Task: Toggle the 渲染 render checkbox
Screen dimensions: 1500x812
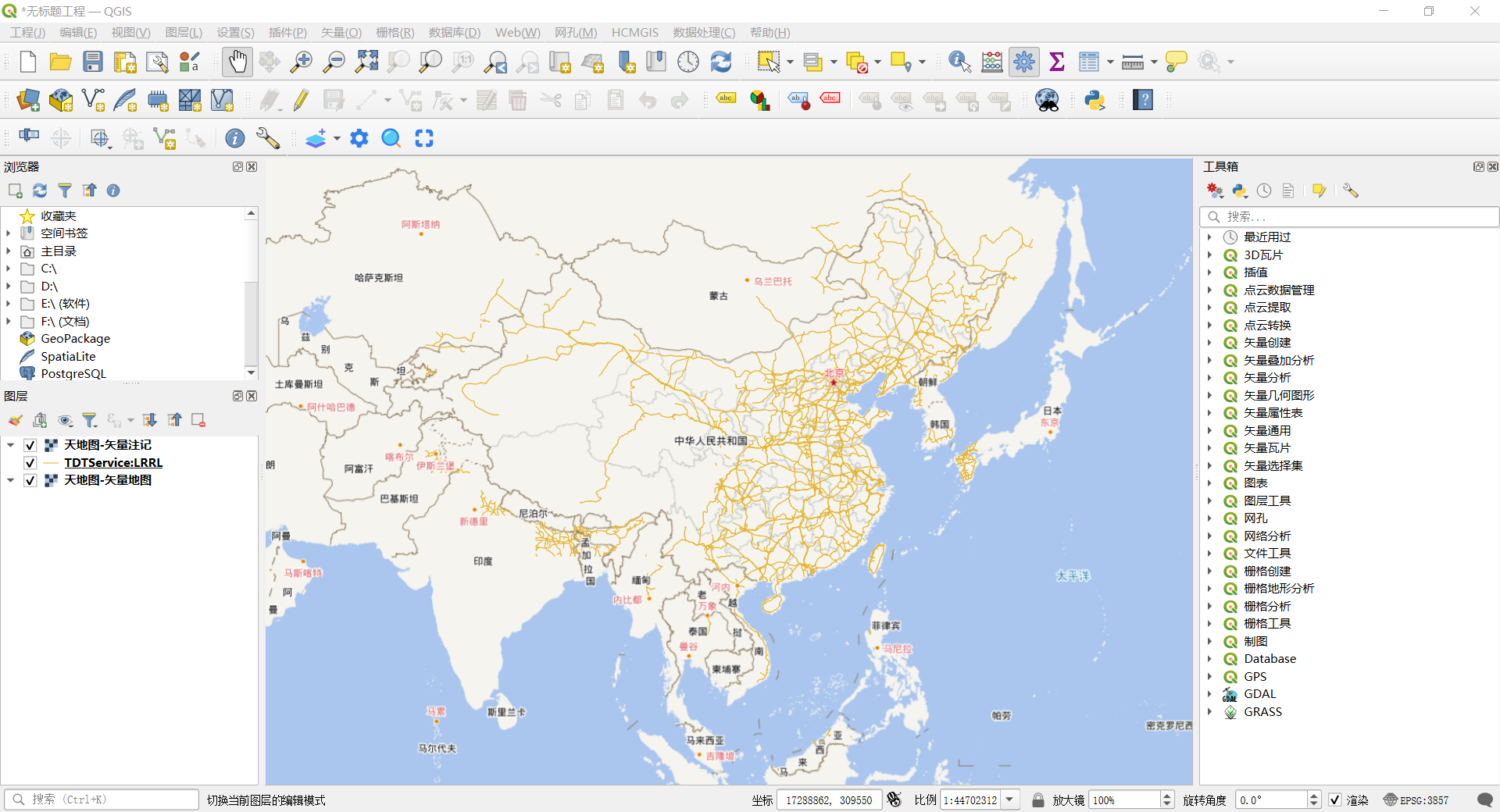Action: pyautogui.click(x=1335, y=800)
